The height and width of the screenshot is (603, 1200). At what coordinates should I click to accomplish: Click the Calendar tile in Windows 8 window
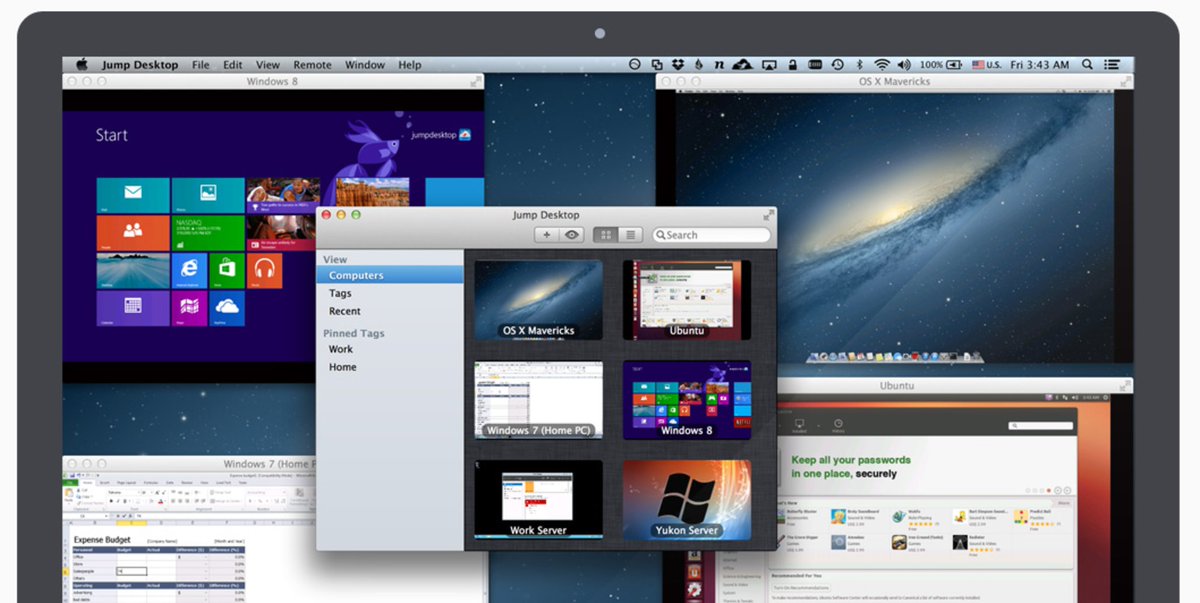133,307
